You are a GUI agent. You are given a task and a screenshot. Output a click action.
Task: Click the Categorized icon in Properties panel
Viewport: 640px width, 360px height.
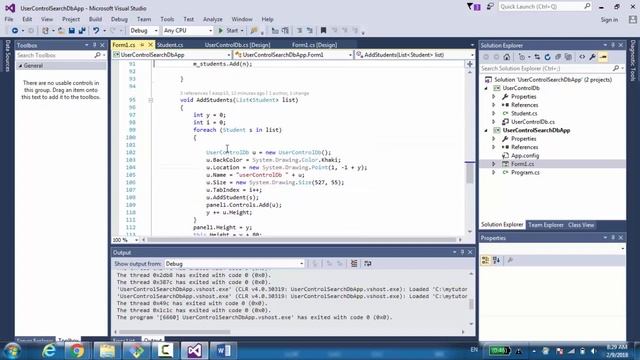(x=485, y=260)
